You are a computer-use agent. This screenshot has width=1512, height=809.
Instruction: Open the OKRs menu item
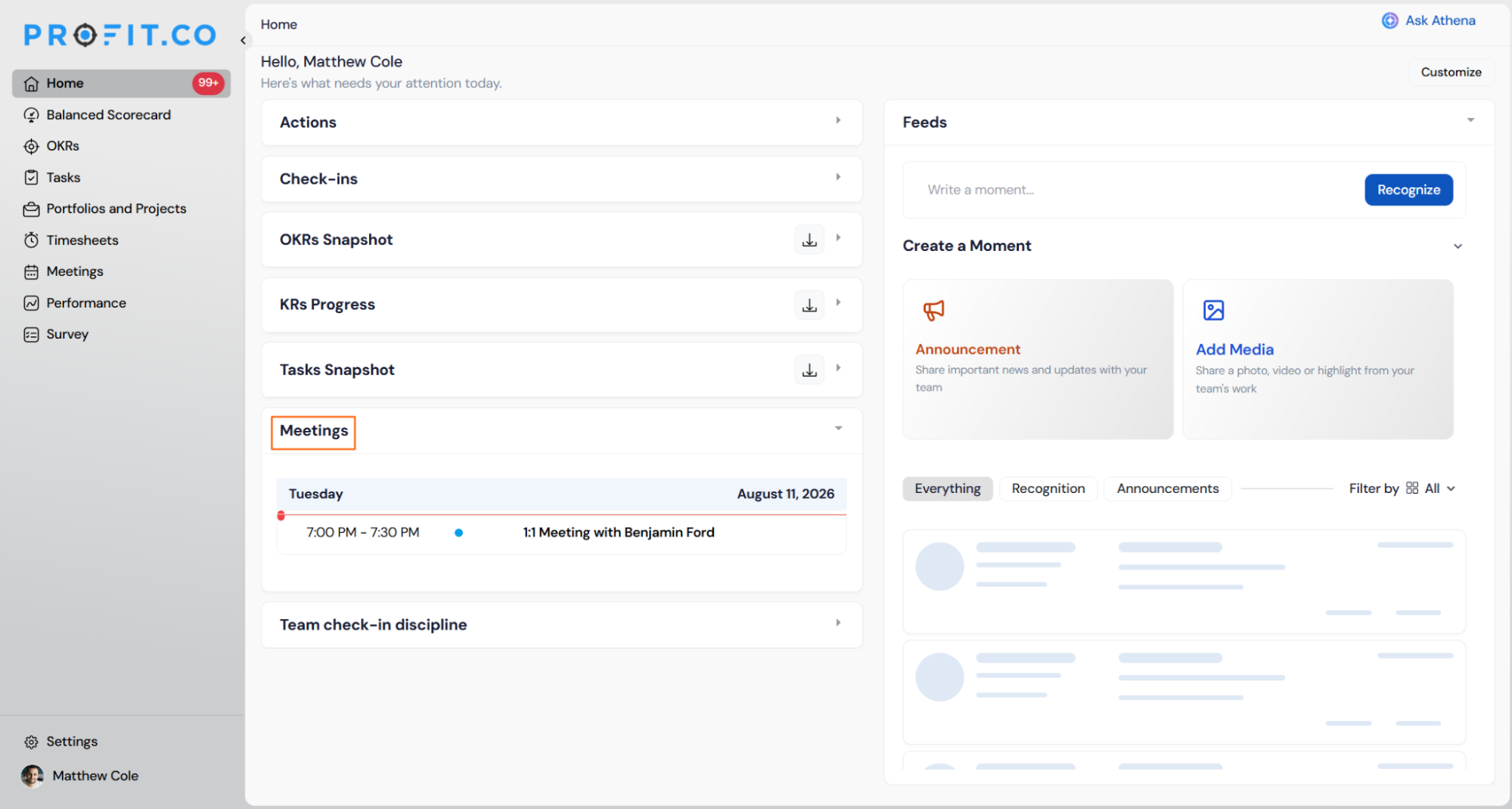coord(63,146)
